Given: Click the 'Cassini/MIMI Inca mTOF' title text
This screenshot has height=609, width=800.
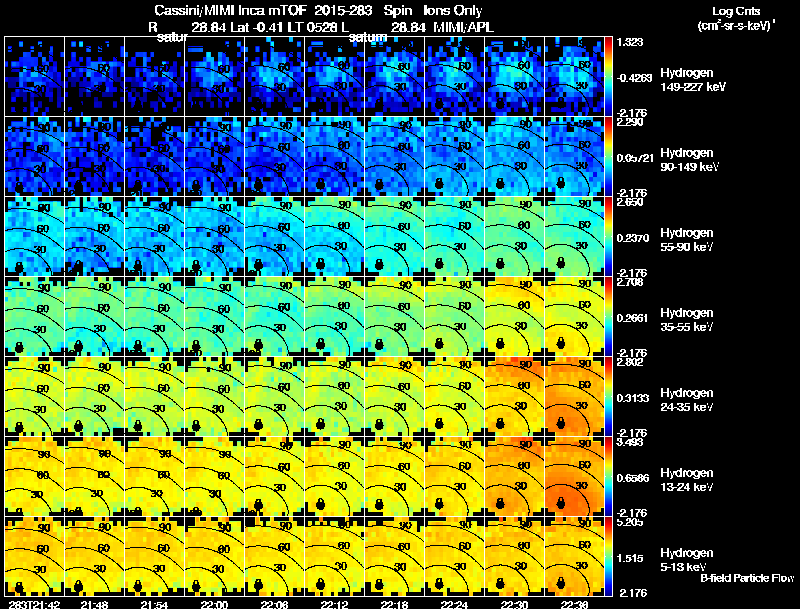Looking at the screenshot, I should click(x=230, y=11).
